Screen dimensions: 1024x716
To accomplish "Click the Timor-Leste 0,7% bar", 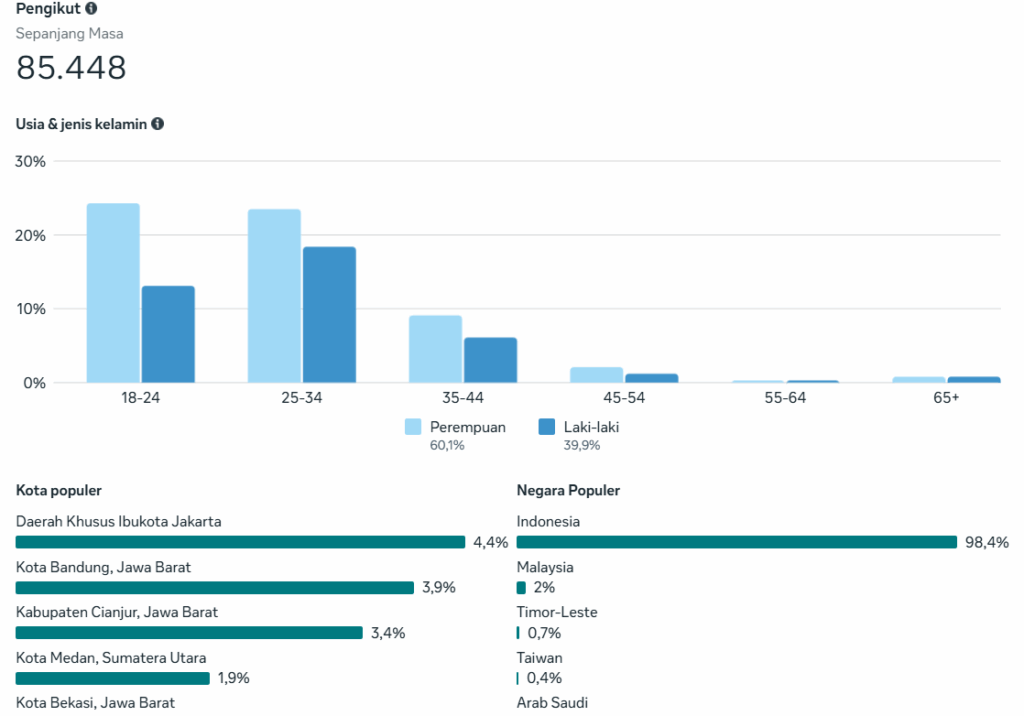I will pyautogui.click(x=518, y=633).
